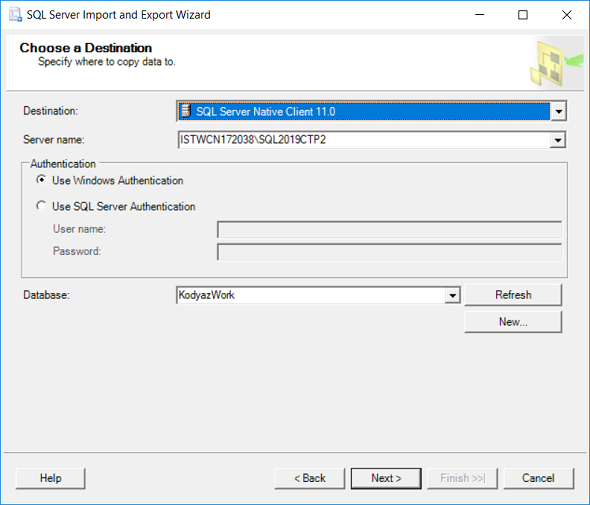Open the Destination dropdown arrow
Screen dimensions: 590x505
point(558,111)
